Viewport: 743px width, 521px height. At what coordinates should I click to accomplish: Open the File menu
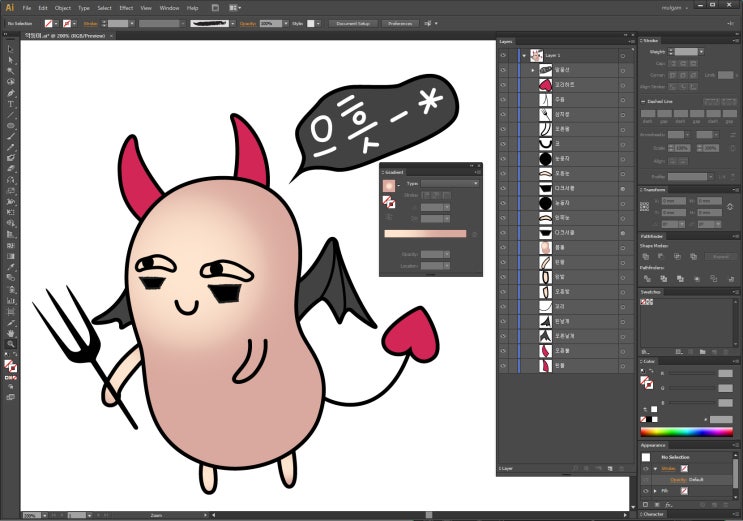tap(27, 8)
